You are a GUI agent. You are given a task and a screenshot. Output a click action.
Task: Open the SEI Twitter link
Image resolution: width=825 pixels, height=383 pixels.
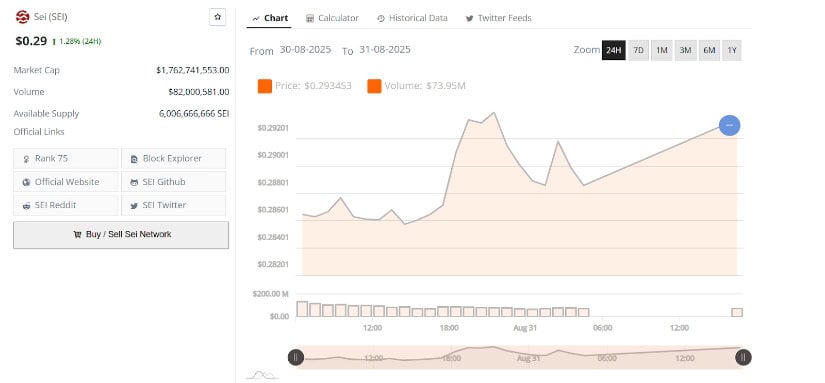coord(173,205)
